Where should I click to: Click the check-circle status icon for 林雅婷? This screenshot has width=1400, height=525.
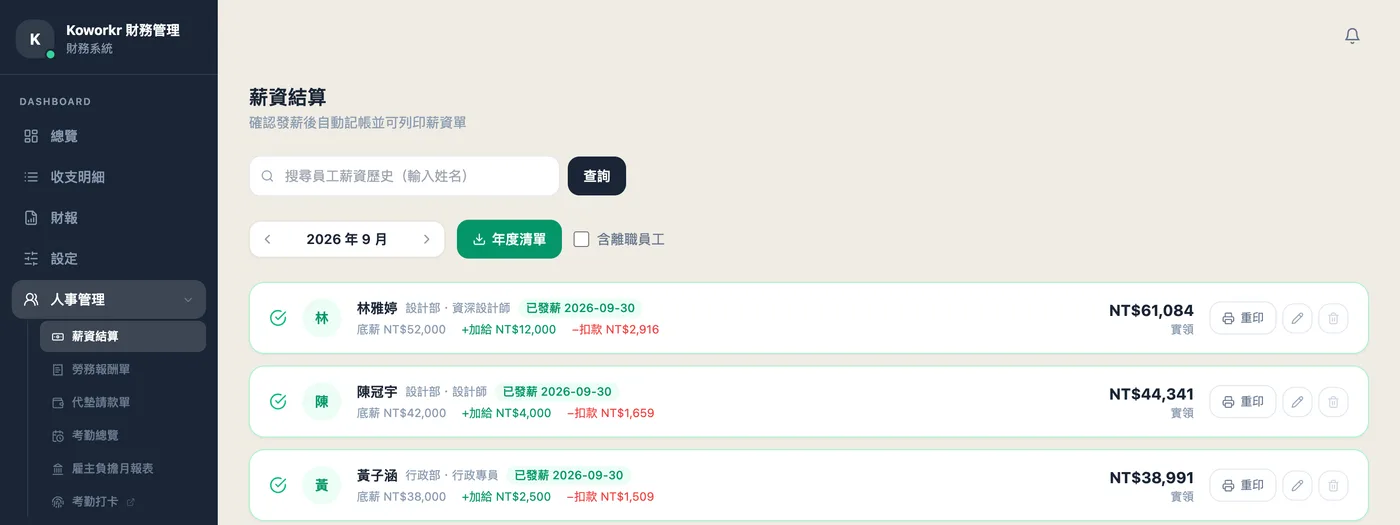coord(278,318)
